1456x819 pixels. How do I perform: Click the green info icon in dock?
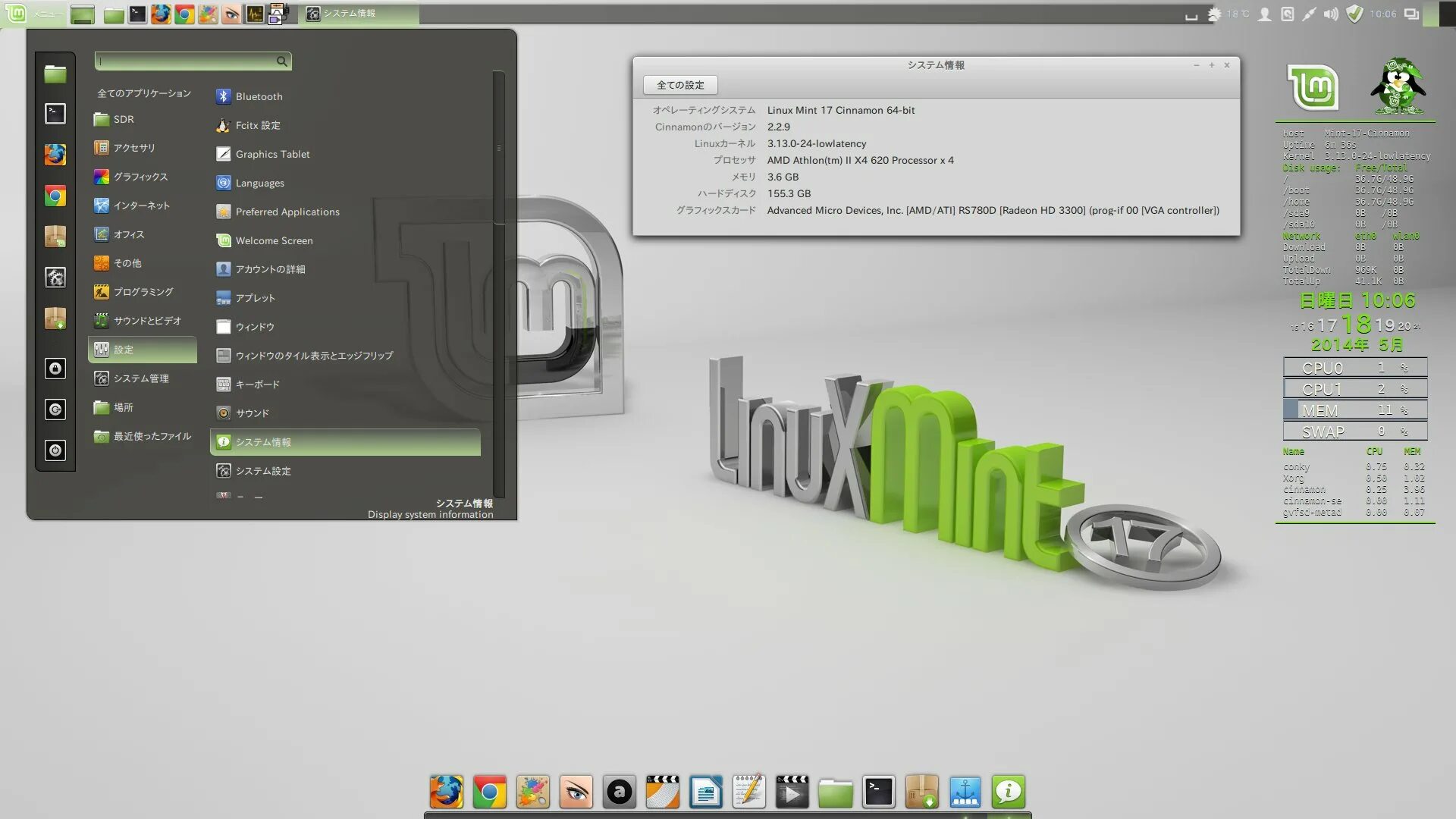pos(1008,792)
